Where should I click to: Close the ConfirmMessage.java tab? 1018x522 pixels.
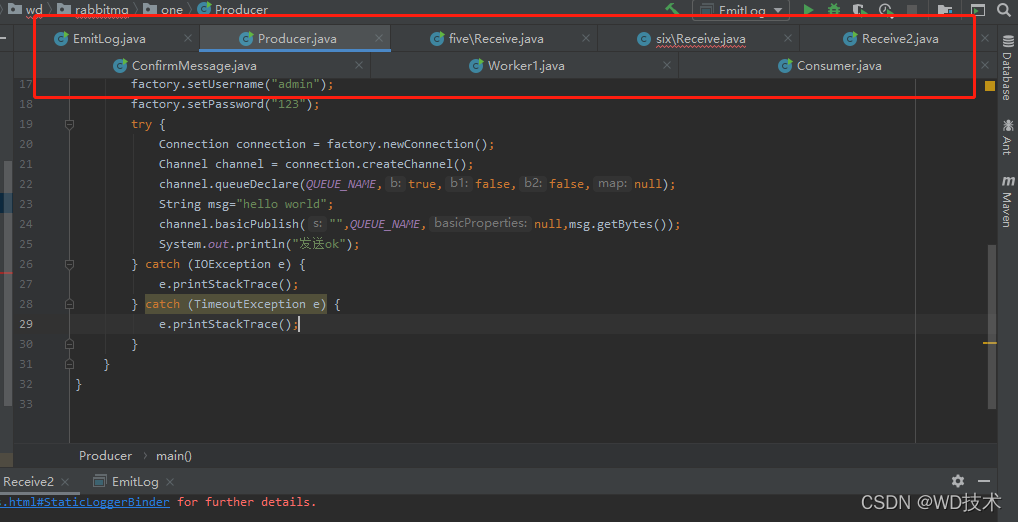pos(358,66)
